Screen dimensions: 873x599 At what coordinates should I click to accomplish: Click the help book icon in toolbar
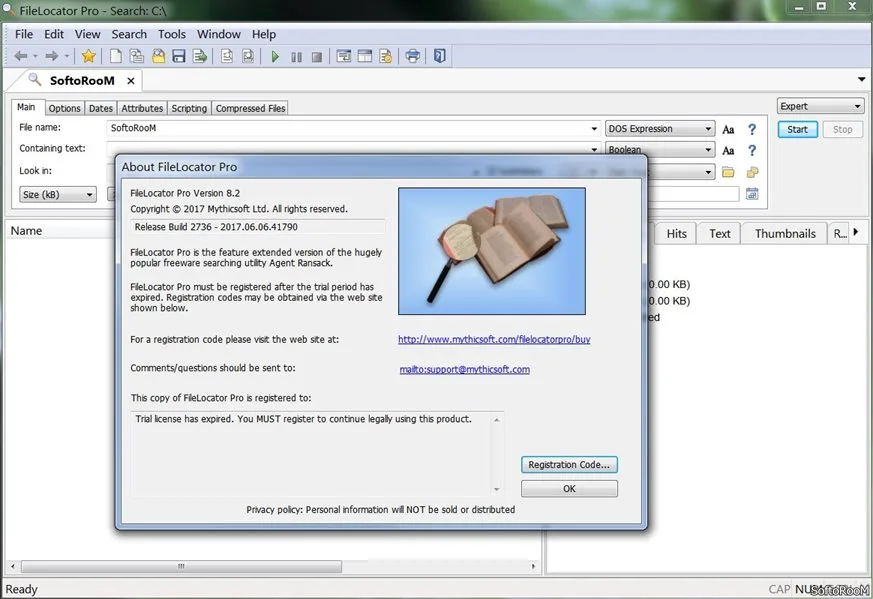click(439, 56)
